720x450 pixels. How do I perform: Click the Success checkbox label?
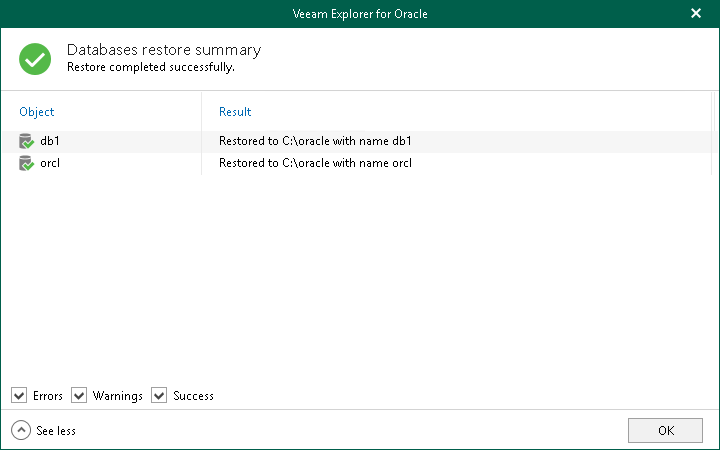193,396
